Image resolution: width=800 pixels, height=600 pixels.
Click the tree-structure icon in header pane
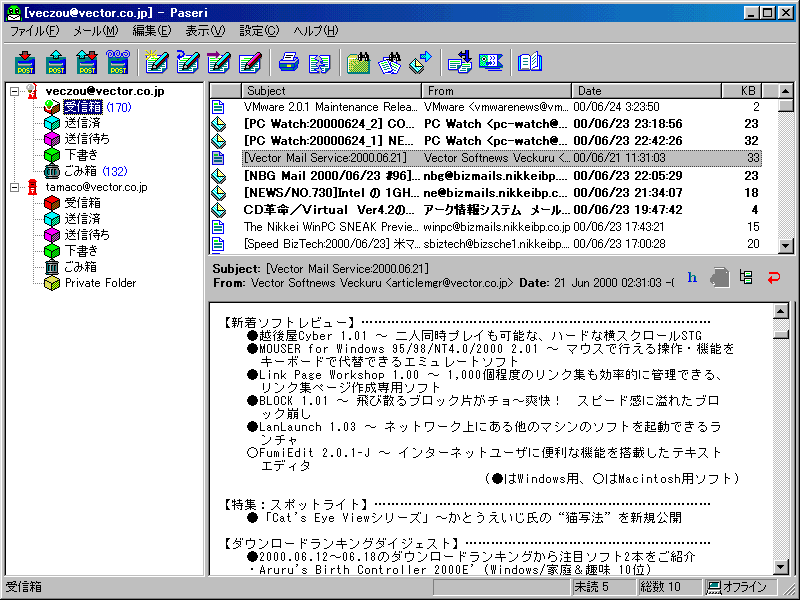746,277
